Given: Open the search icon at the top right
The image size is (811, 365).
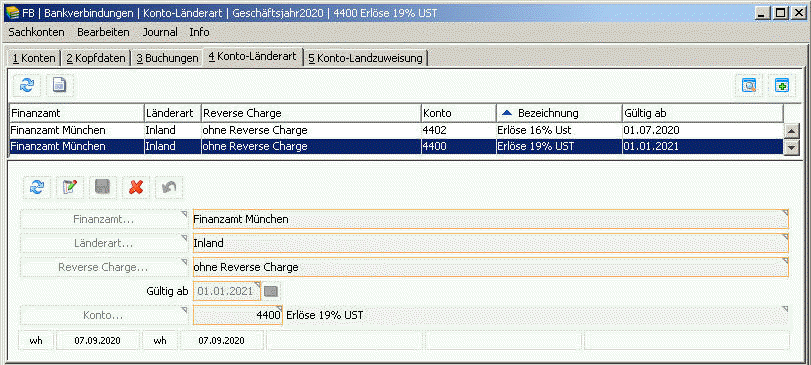Looking at the screenshot, I should (x=749, y=85).
